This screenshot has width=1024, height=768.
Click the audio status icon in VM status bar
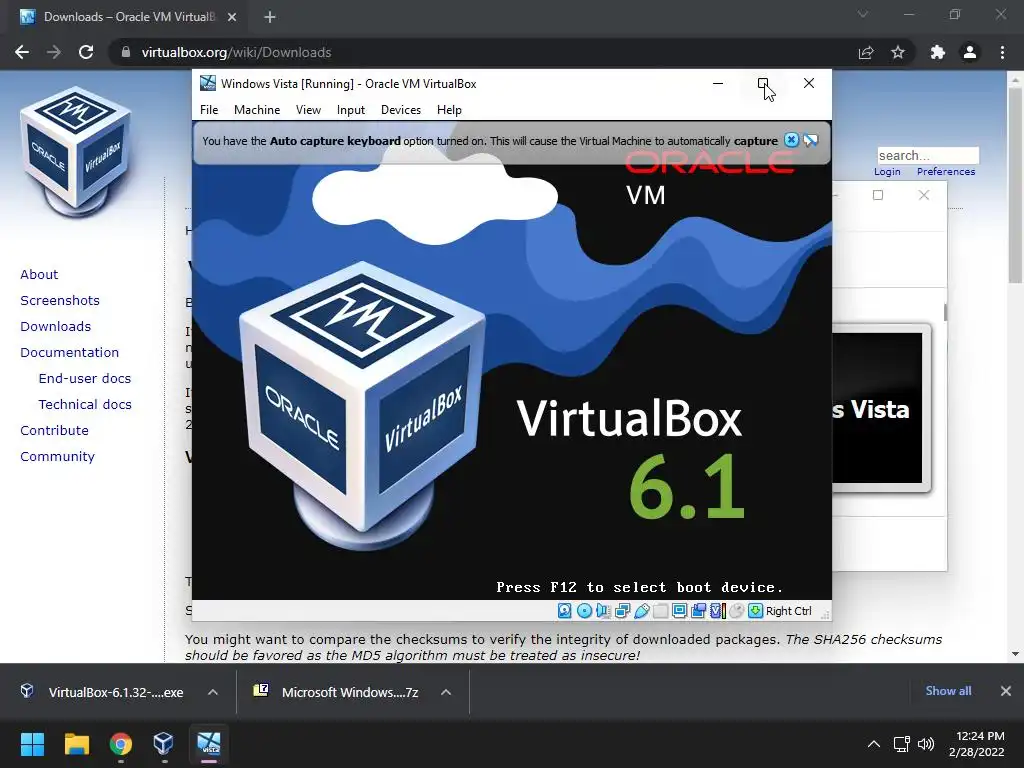coord(603,611)
